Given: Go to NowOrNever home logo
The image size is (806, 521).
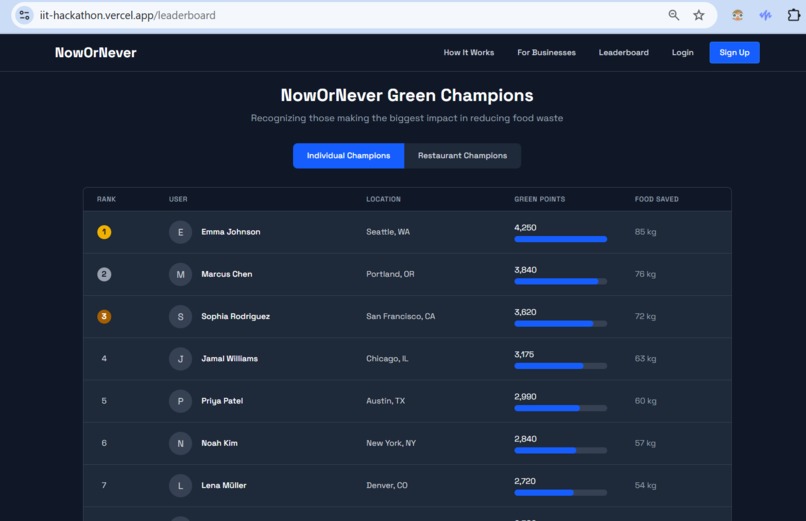Looking at the screenshot, I should coord(96,52).
